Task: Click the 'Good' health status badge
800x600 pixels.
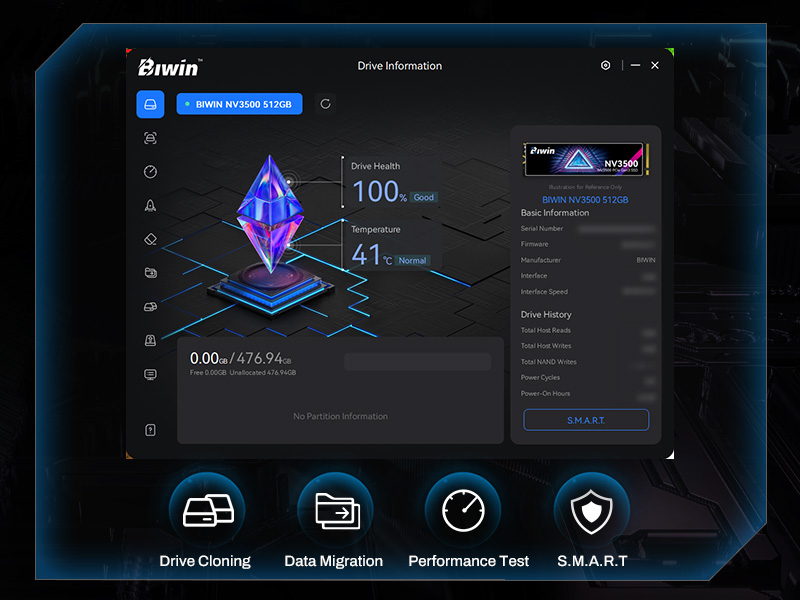Action: click(x=423, y=197)
